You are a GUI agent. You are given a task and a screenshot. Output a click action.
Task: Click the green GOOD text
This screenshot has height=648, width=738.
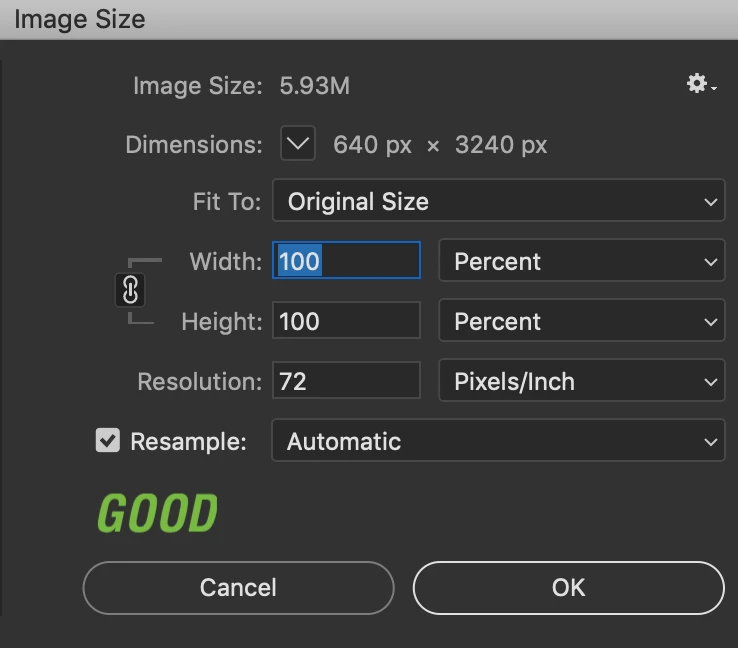click(157, 514)
